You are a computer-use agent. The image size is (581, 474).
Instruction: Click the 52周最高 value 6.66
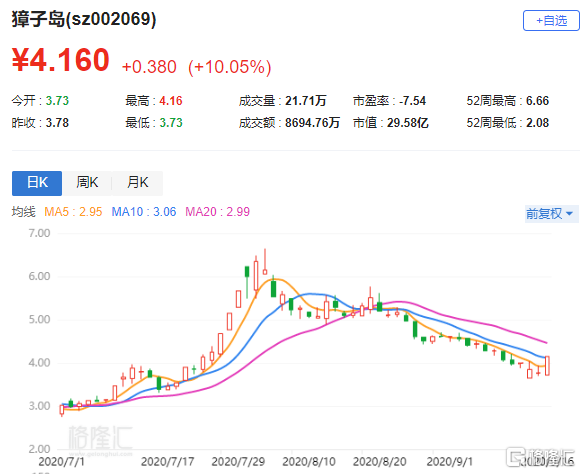pyautogui.click(x=537, y=101)
